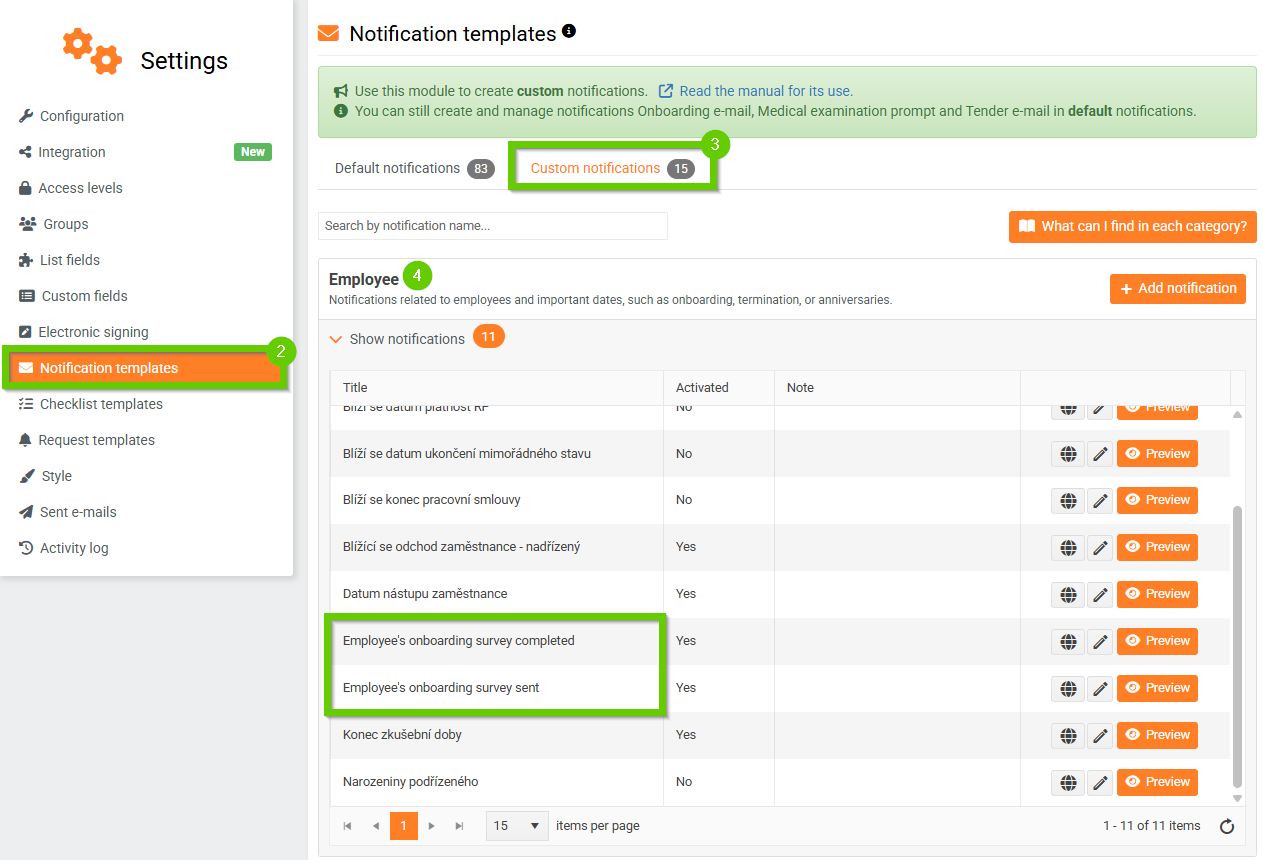Switch to Default notifications tab
Image resolution: width=1263 pixels, height=860 pixels.
pyautogui.click(x=397, y=168)
